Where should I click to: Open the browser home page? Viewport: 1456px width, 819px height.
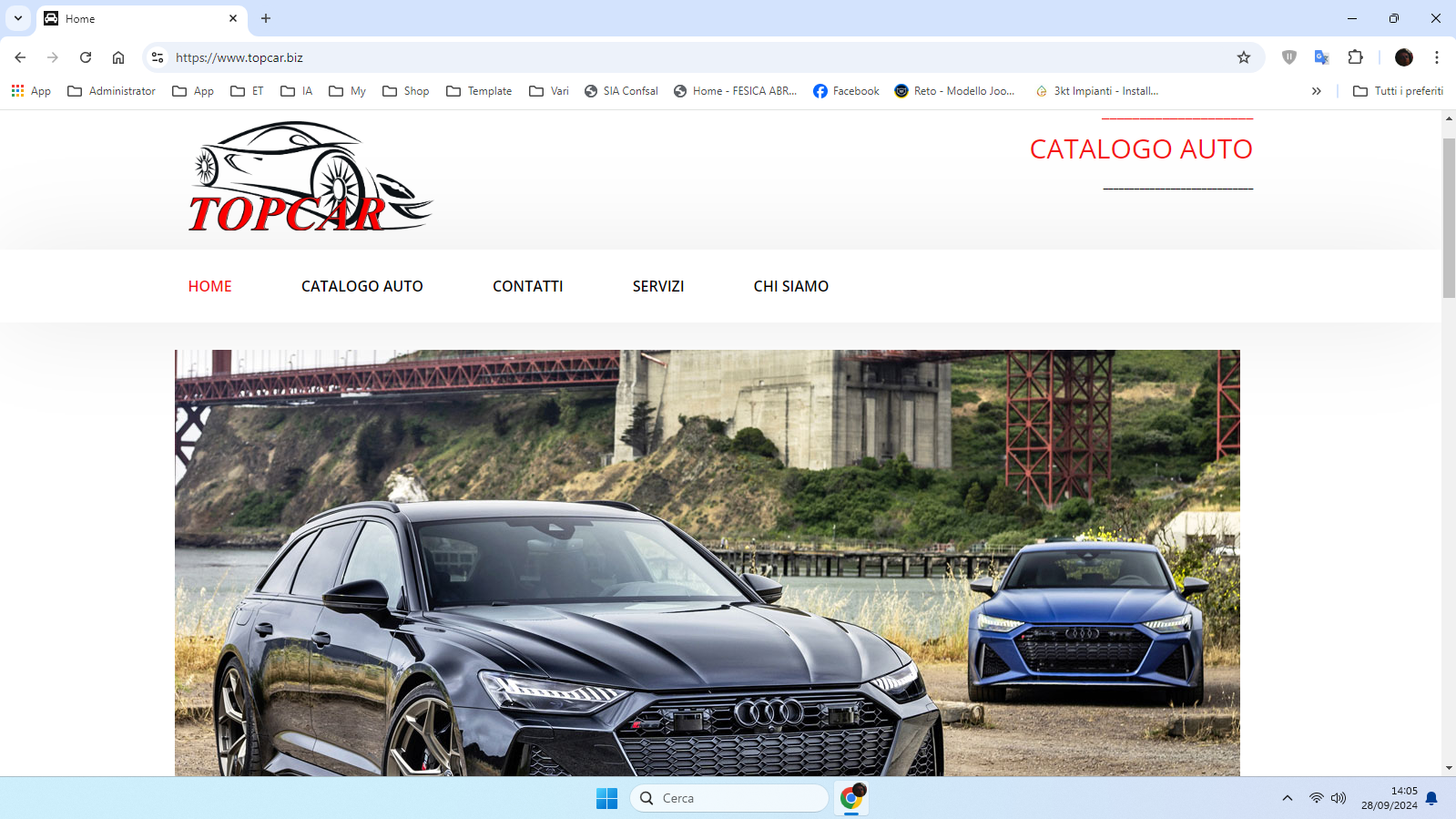[118, 57]
